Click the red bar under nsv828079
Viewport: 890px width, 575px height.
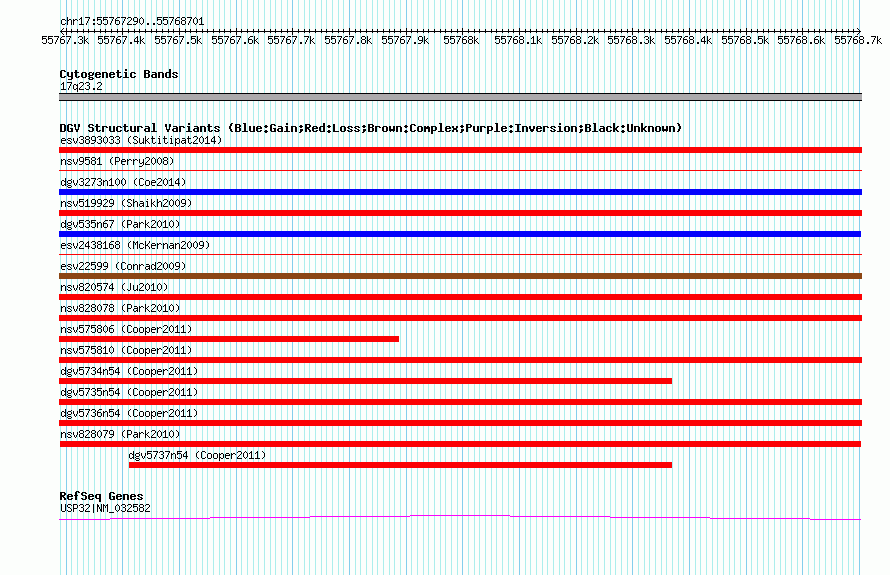pyautogui.click(x=460, y=444)
